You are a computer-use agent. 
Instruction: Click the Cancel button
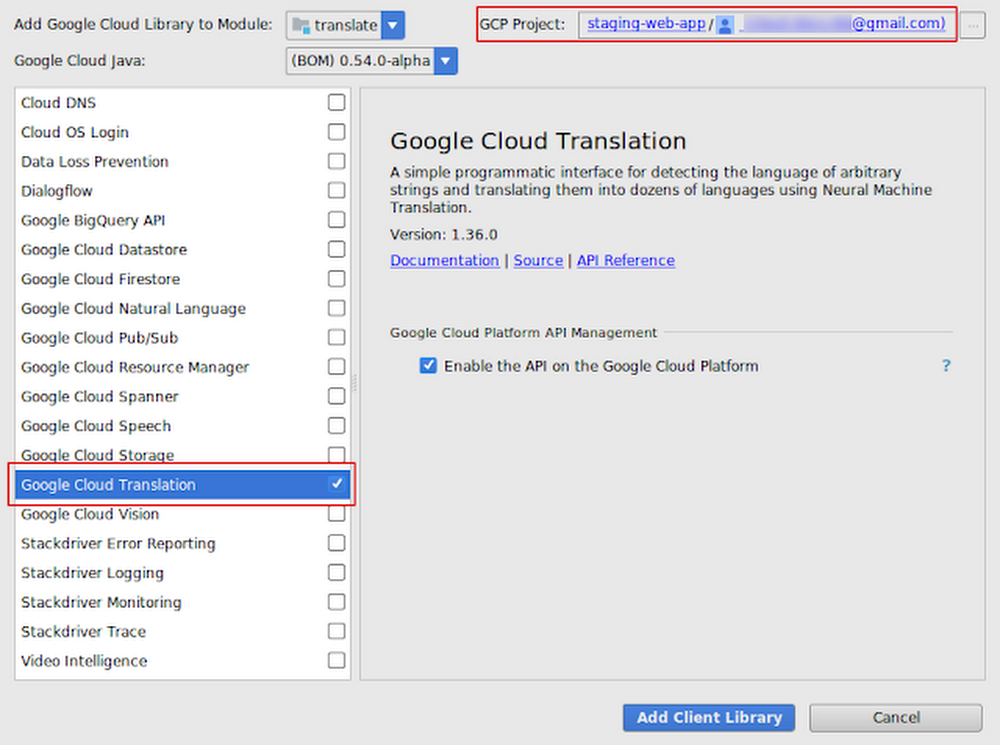895,717
